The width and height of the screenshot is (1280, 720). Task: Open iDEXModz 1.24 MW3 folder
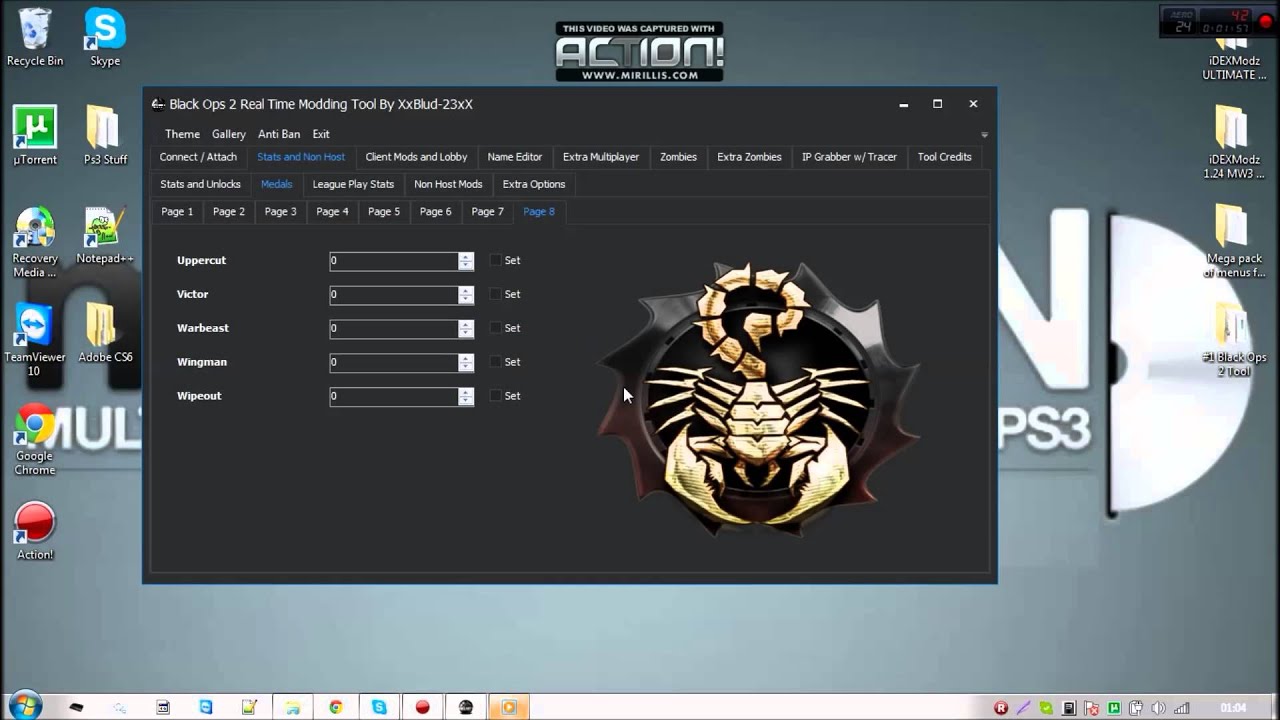(x=1233, y=143)
